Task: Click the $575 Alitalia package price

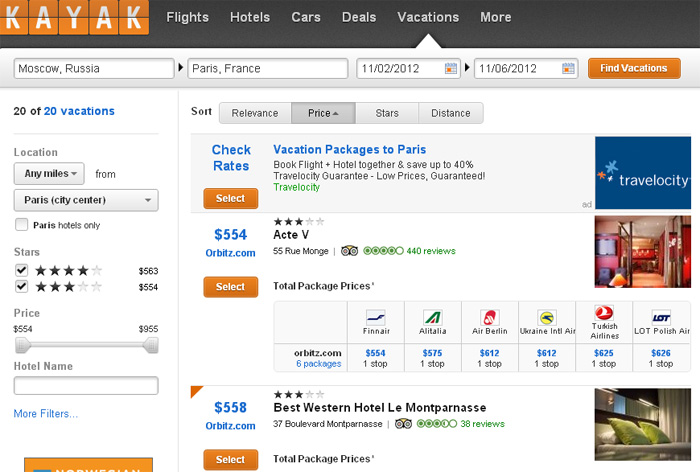Action: (x=433, y=353)
